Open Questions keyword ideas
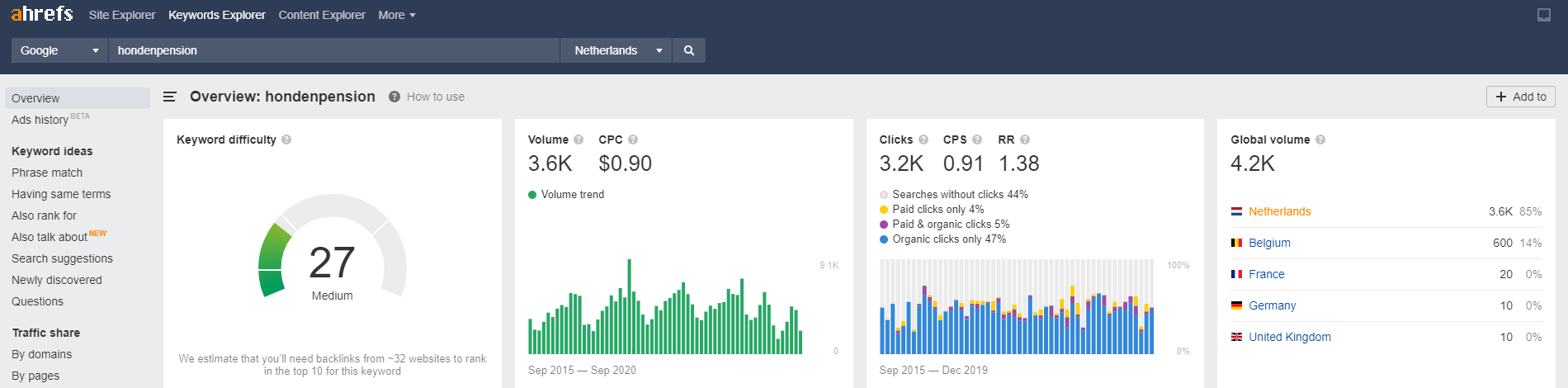 [x=37, y=301]
